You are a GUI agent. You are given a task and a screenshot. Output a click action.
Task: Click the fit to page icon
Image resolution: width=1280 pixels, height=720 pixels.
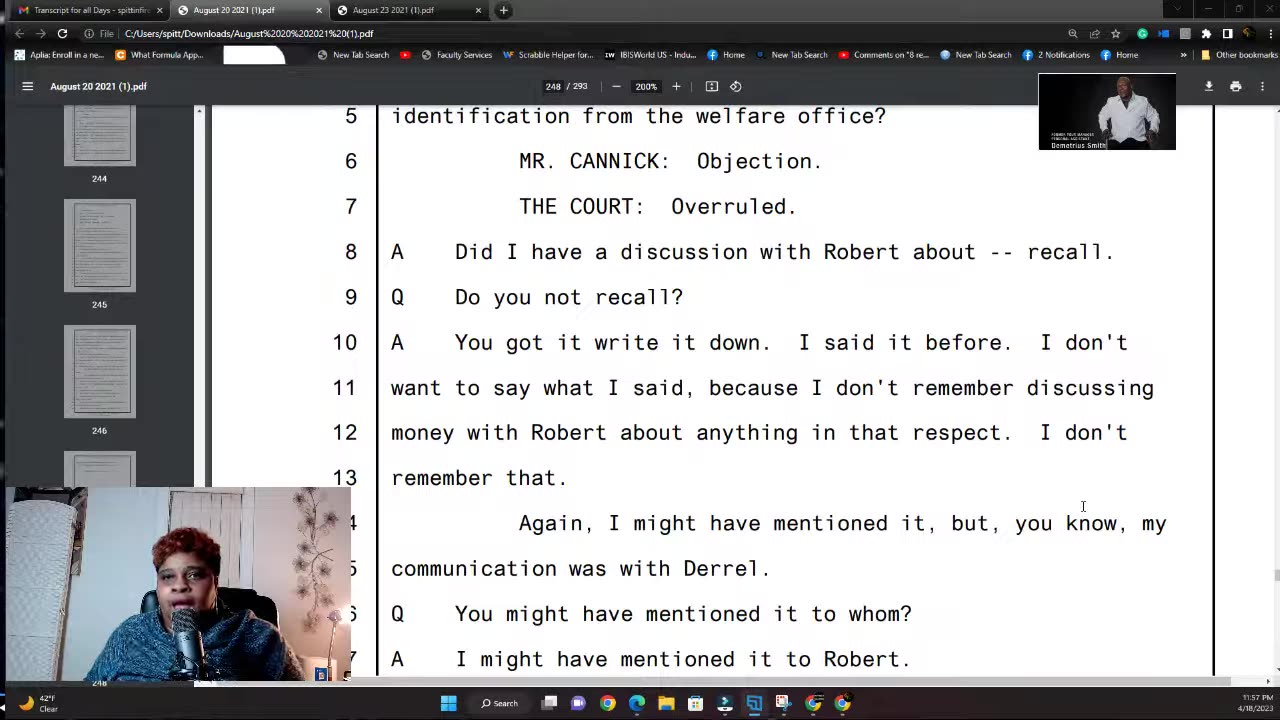click(712, 86)
